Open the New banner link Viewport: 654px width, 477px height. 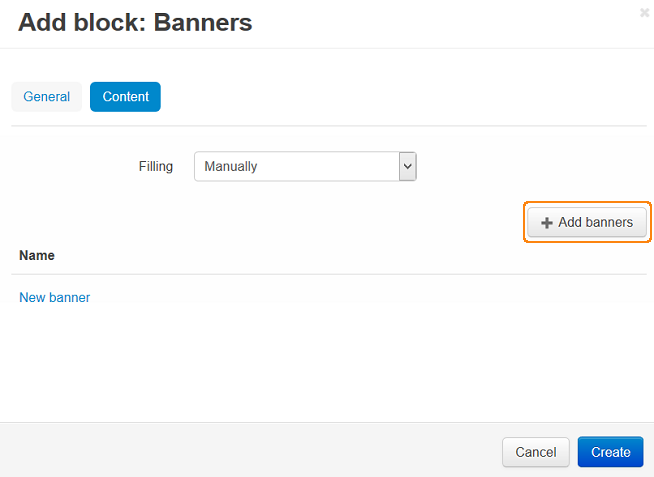pyautogui.click(x=55, y=297)
